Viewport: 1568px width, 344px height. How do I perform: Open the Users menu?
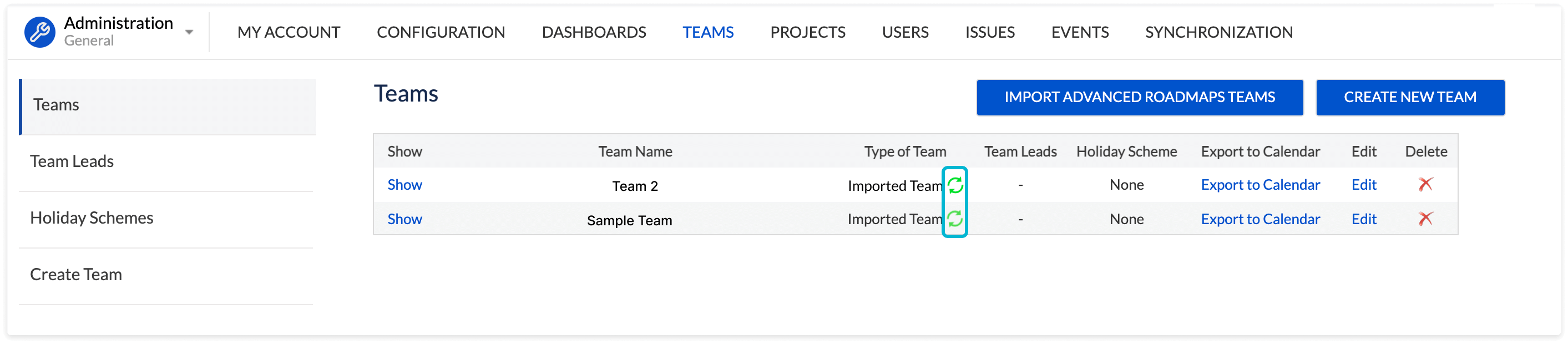(905, 32)
